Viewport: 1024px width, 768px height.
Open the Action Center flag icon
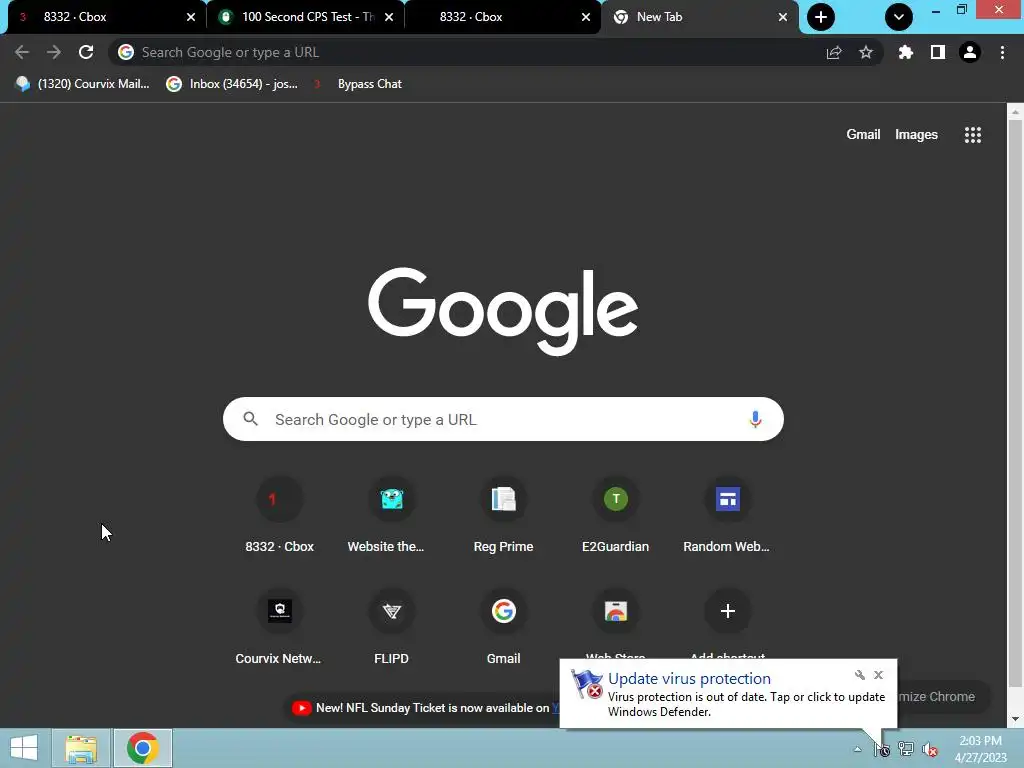pyautogui.click(x=882, y=750)
